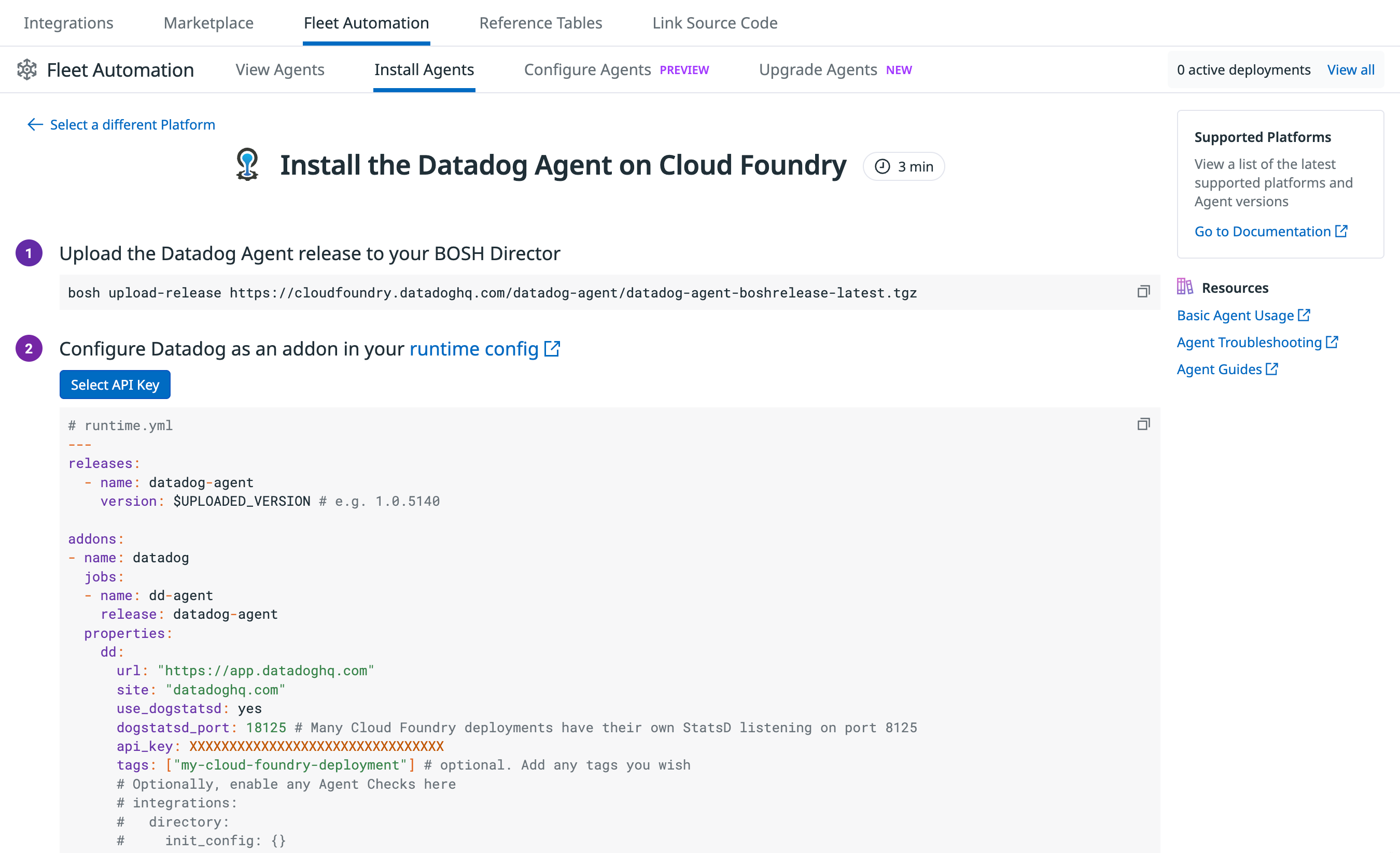Click Select a different Platform link
Screen dimensions: 1400x853
tap(132, 124)
